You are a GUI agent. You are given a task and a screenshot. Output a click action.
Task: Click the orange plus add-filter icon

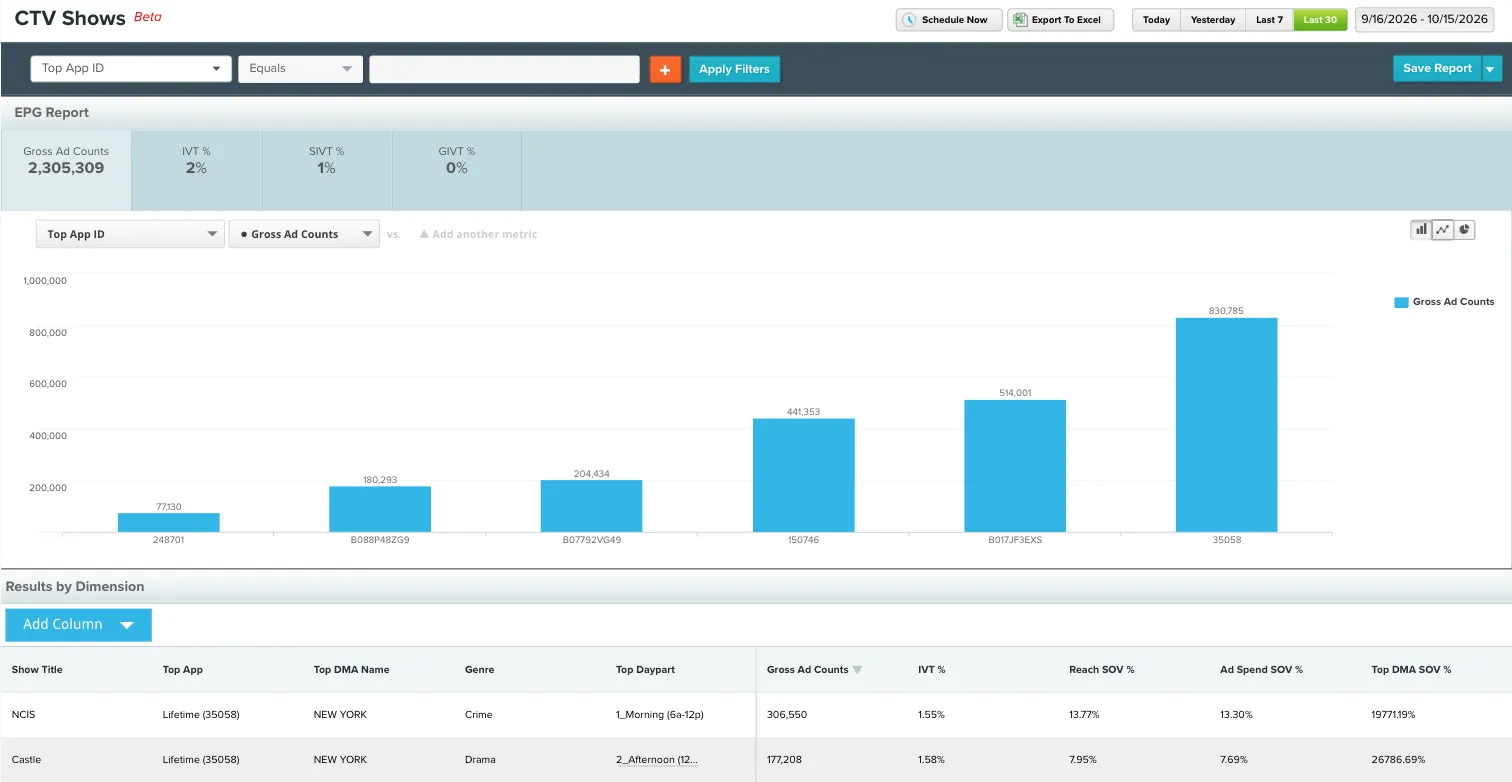tap(665, 69)
